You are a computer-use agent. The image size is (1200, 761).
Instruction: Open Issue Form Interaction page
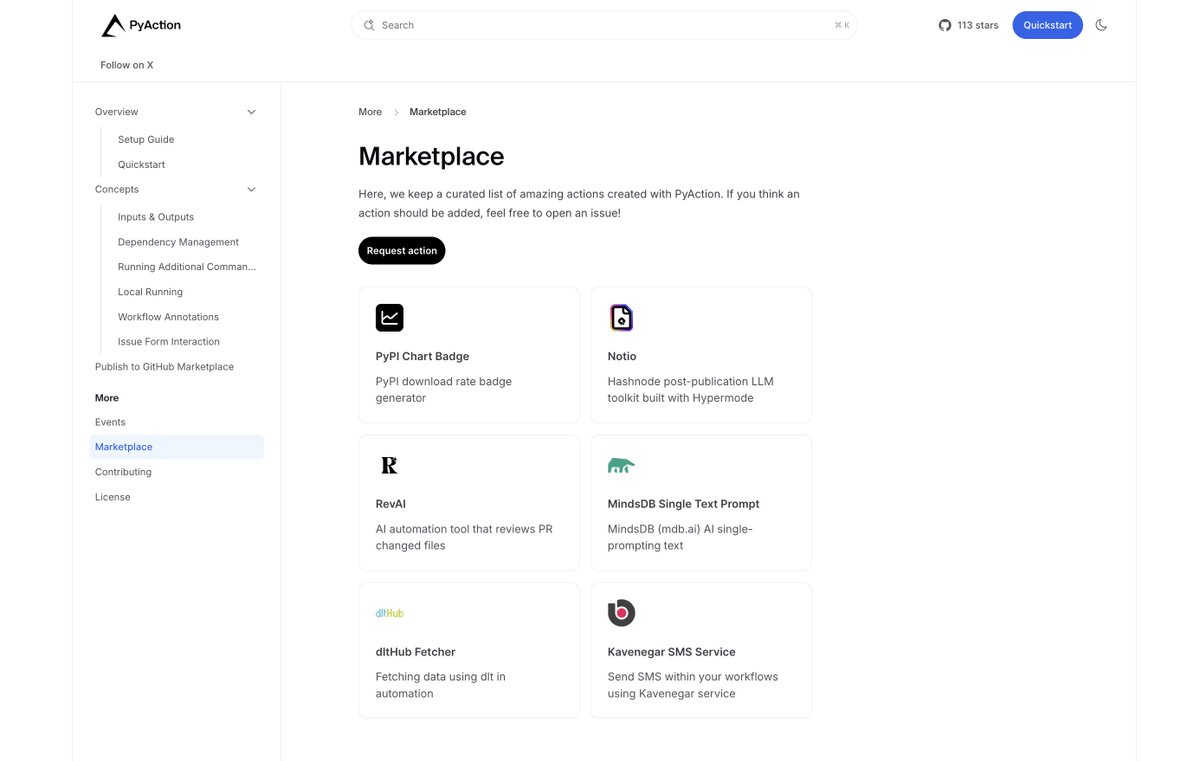tap(169, 342)
